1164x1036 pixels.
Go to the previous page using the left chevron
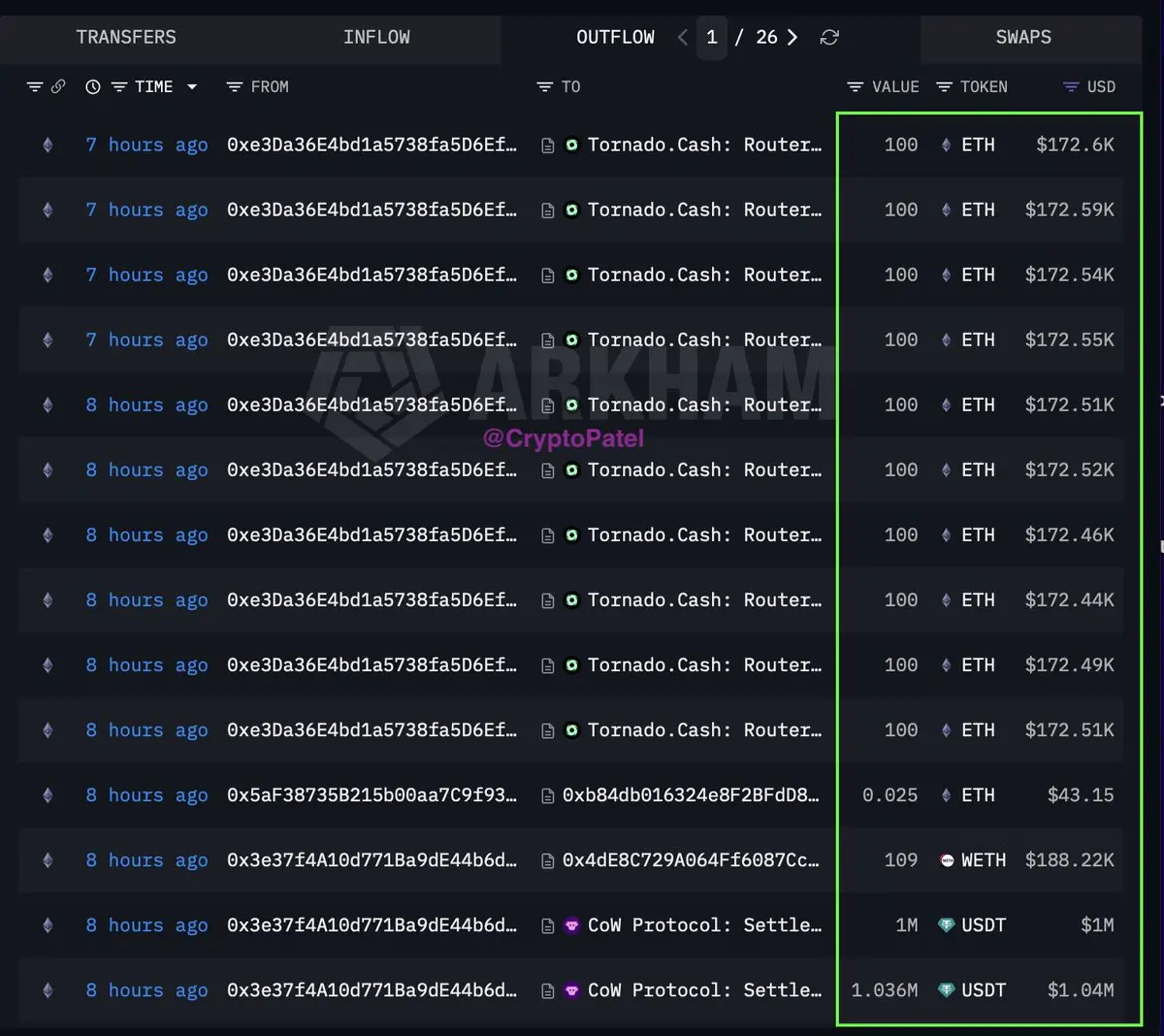point(683,37)
